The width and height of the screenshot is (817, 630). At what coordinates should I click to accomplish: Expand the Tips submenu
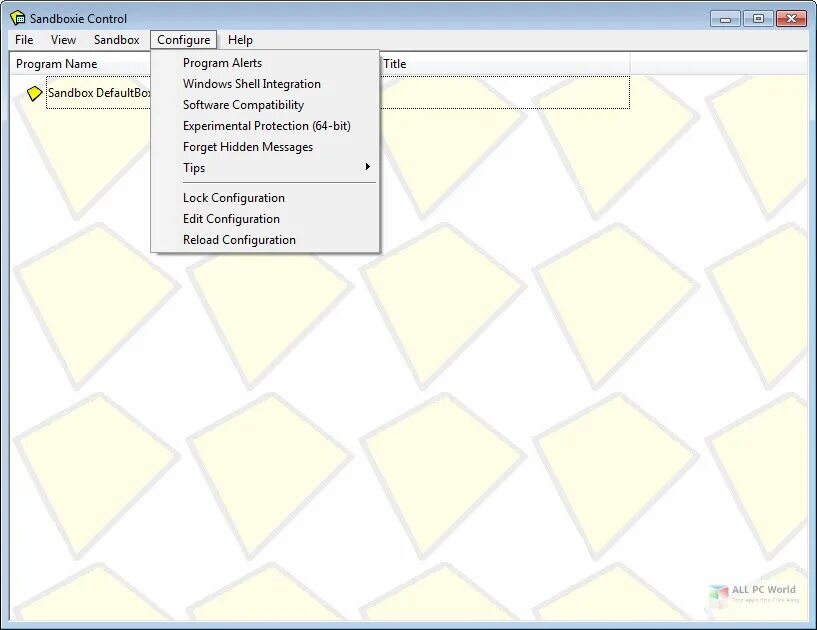(x=265, y=168)
